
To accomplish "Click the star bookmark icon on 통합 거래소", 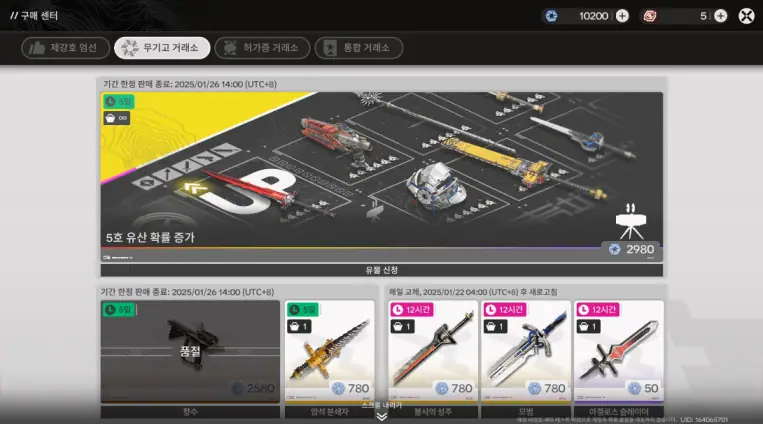I will (330, 48).
